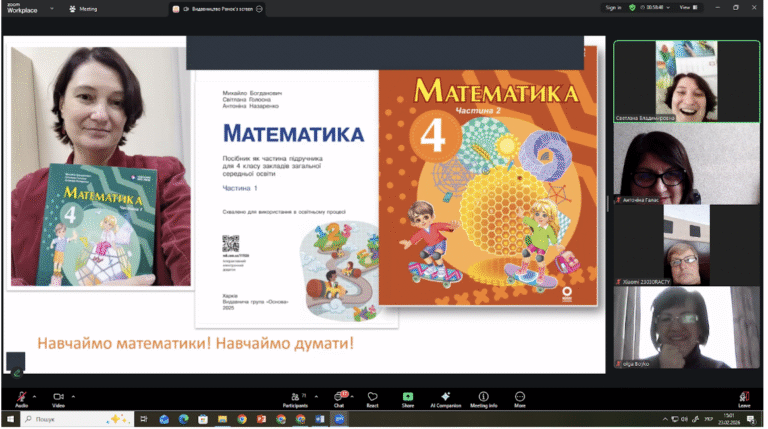The width and height of the screenshot is (768, 429).
Task: Expand the audio options arrow
Action: (34, 398)
